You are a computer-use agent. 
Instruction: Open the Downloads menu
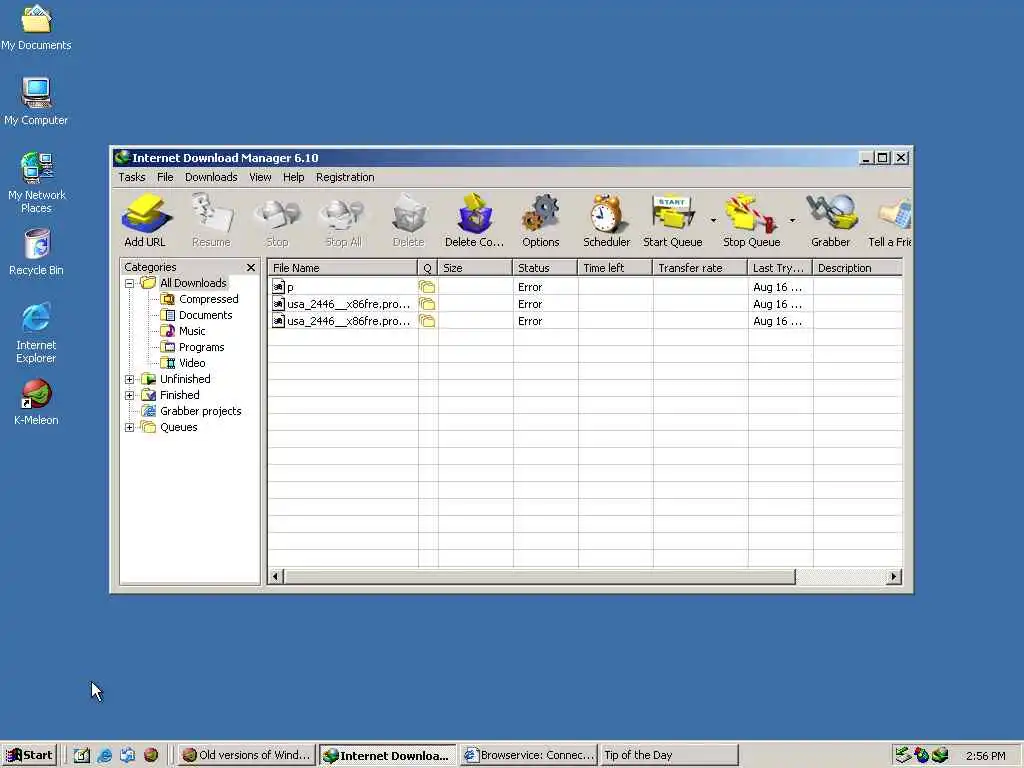click(211, 177)
